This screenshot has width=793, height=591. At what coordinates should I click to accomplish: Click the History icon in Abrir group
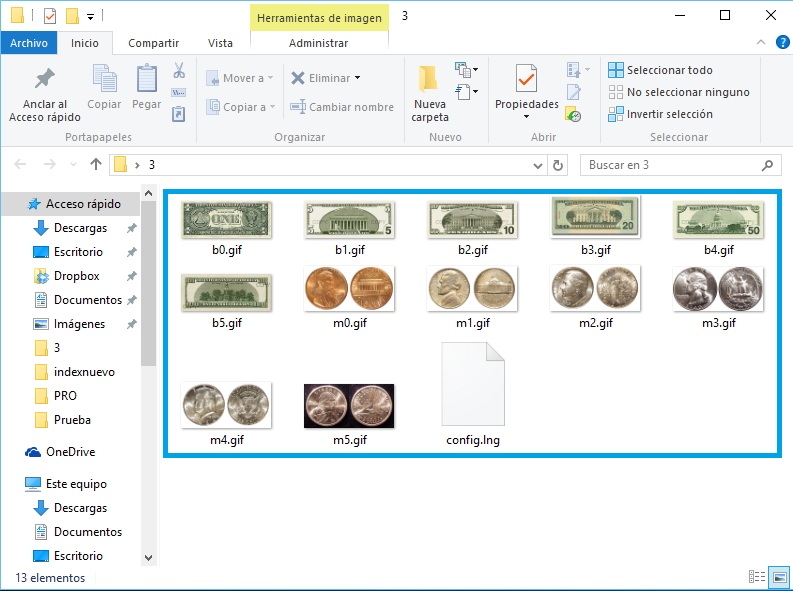[573, 114]
